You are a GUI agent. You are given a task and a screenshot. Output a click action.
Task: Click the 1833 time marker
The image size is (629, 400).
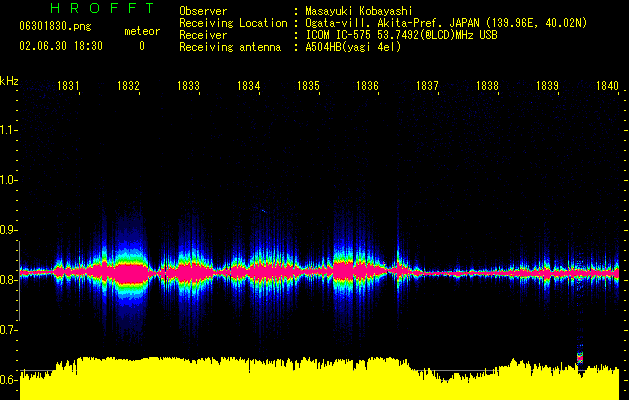[188, 86]
